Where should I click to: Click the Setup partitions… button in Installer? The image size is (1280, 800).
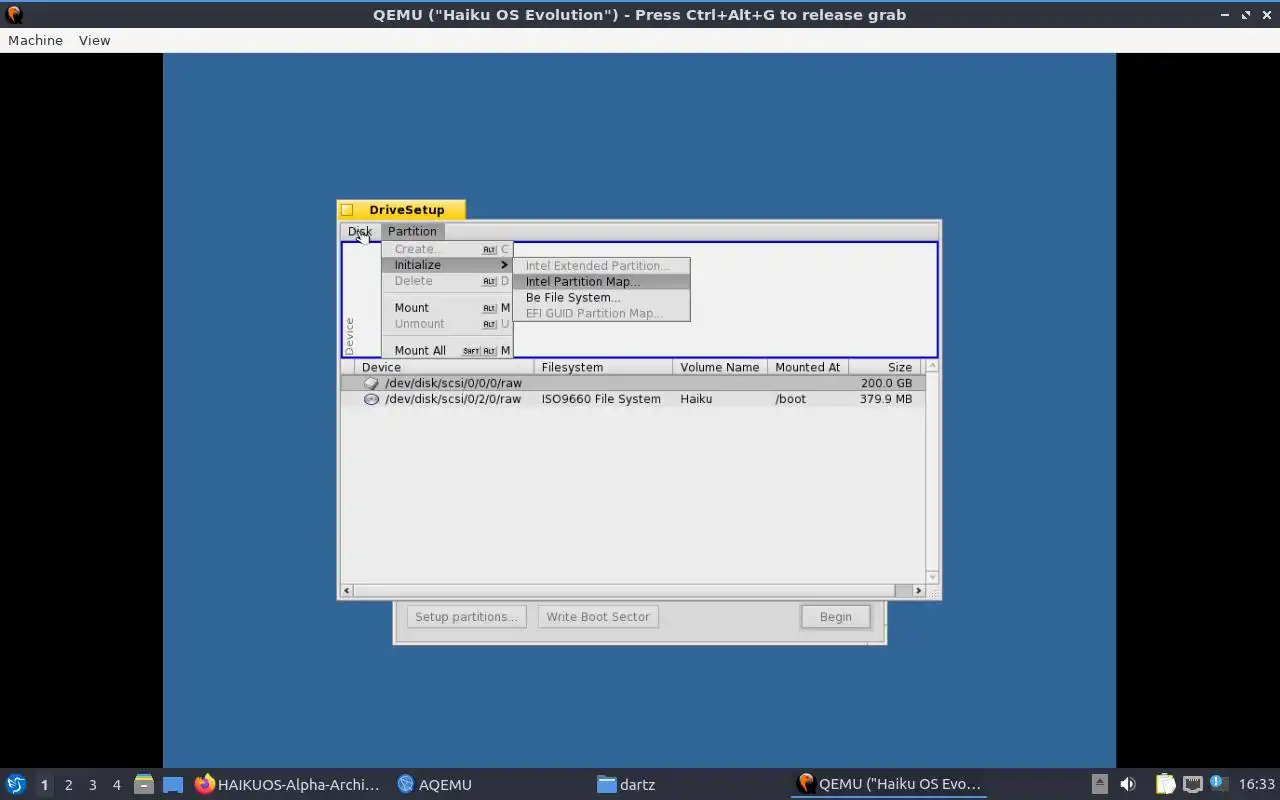(466, 617)
